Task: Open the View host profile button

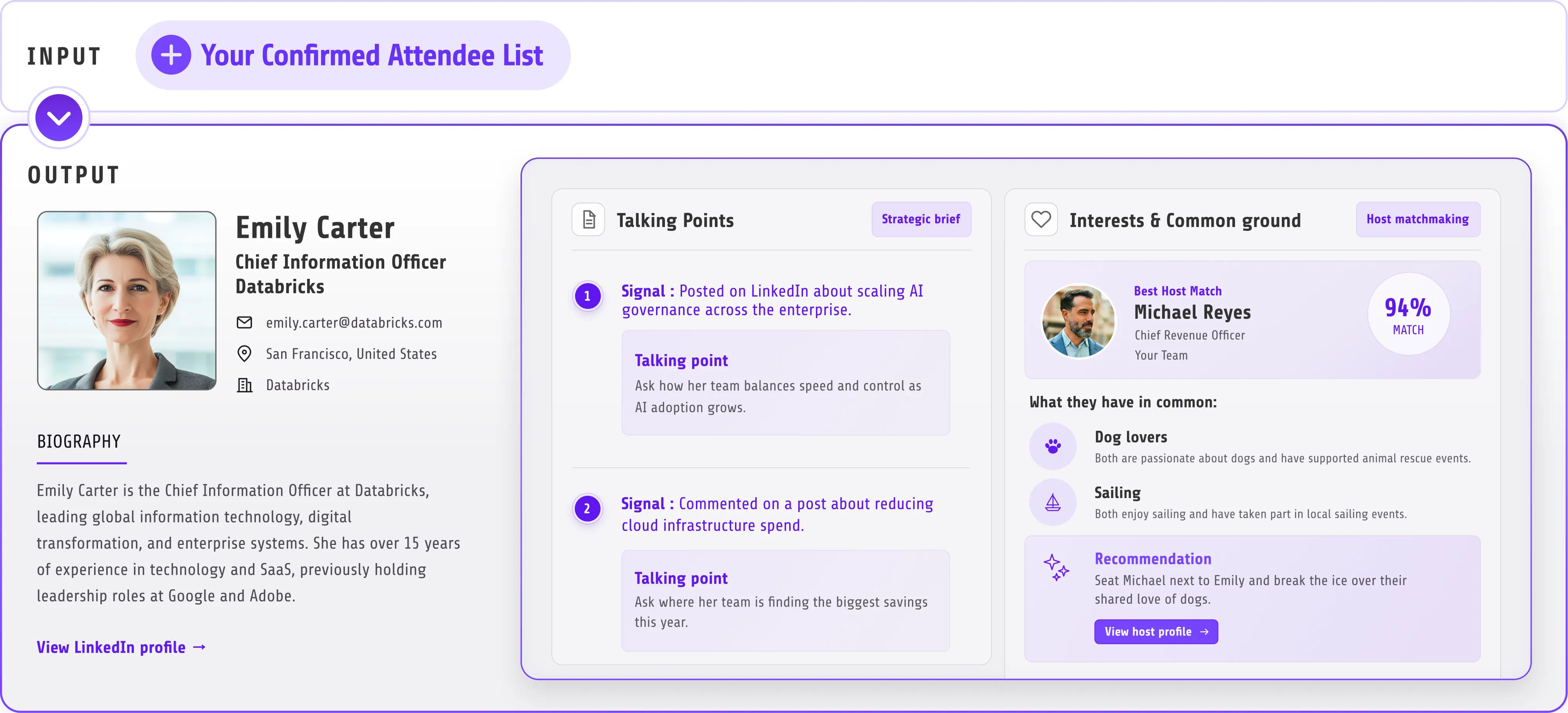Action: pyautogui.click(x=1156, y=631)
